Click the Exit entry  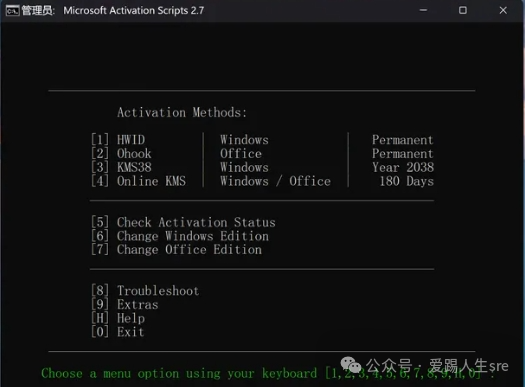pyautogui.click(x=118, y=332)
